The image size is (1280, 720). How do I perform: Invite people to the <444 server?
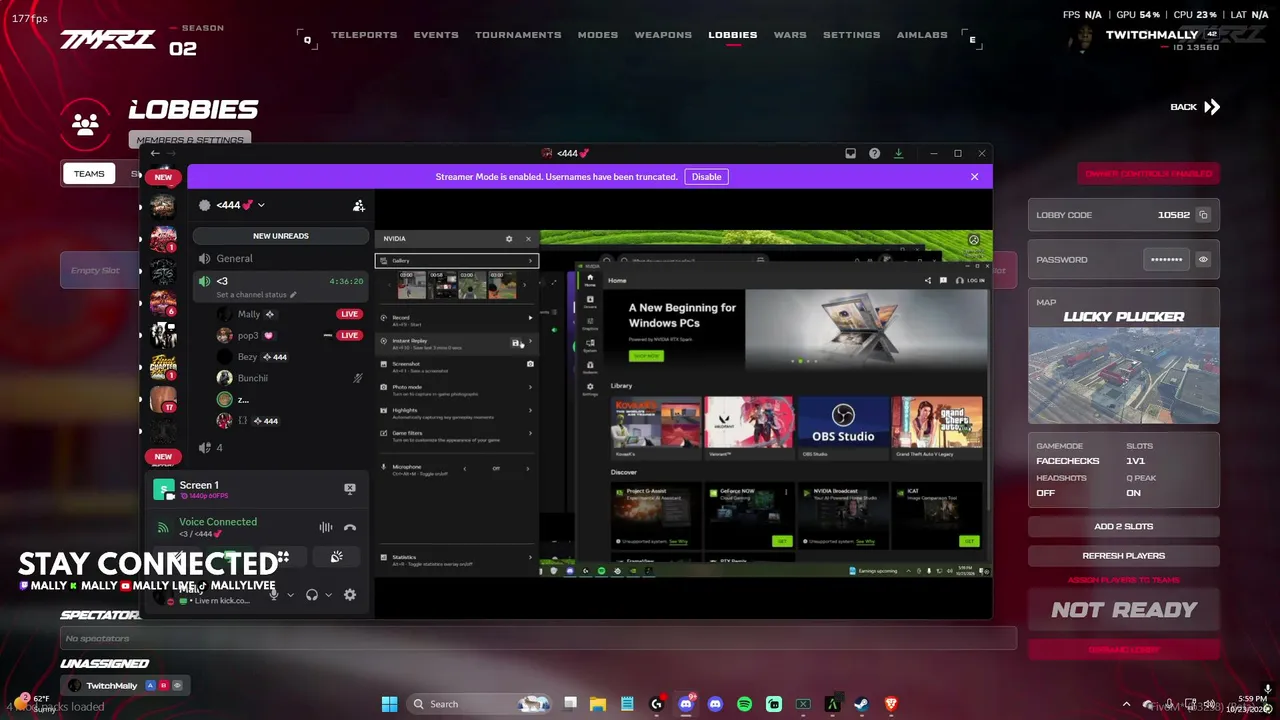click(358, 205)
